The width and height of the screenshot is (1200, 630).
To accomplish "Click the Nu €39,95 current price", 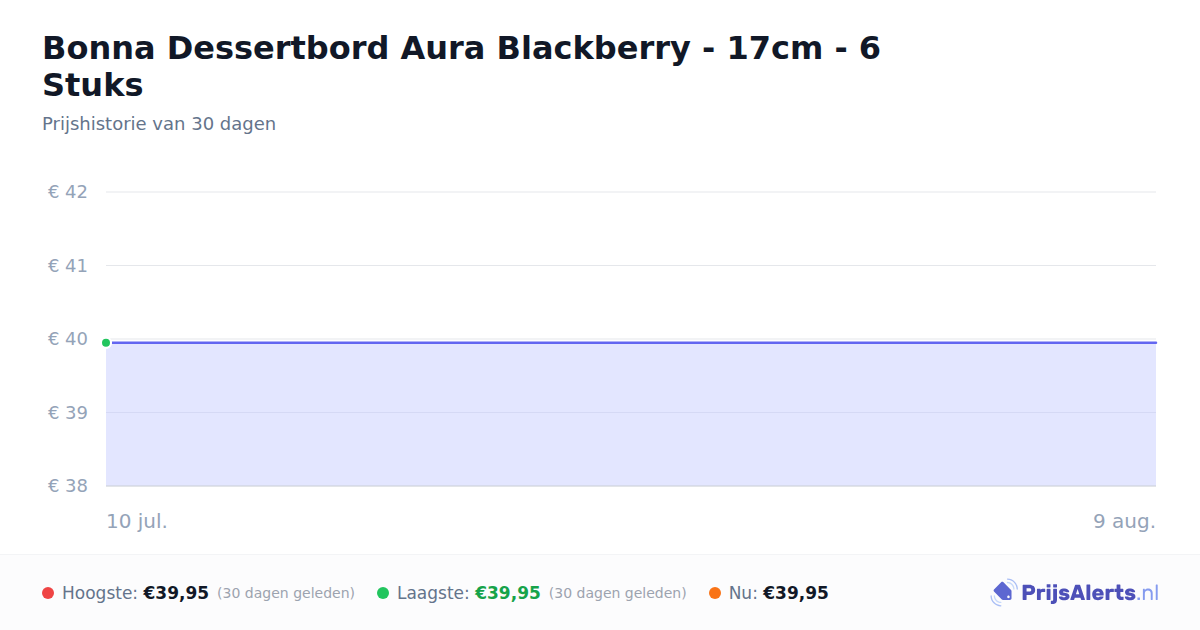I will coord(796,593).
